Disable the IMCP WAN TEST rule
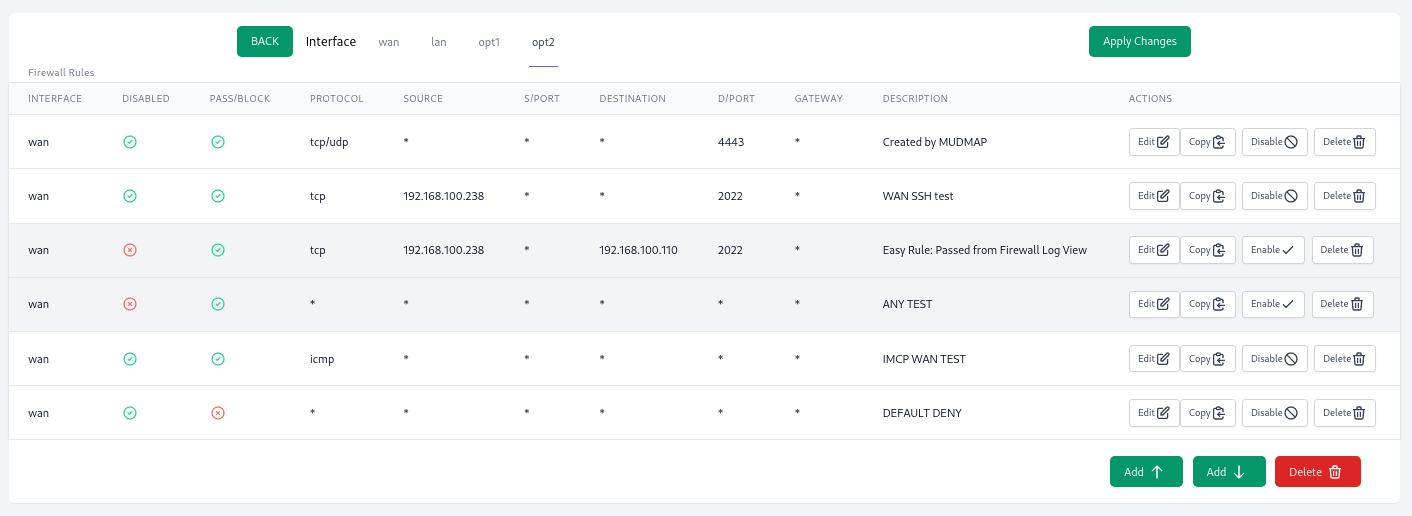This screenshot has height=516, width=1412. click(1275, 358)
